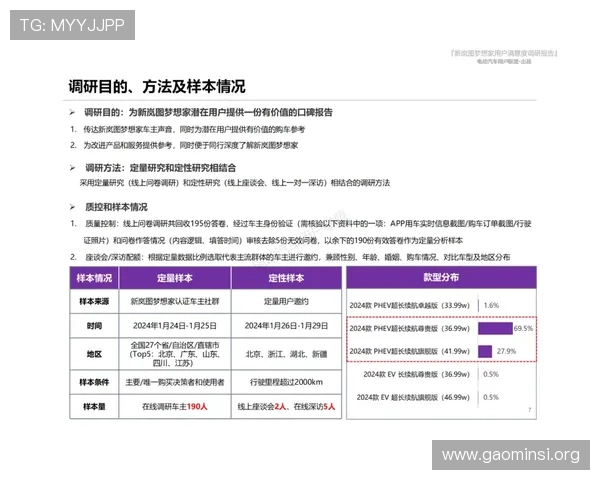Click the chart label ending in (33.99w)
Screen dimensions: 600x480
(409, 305)
